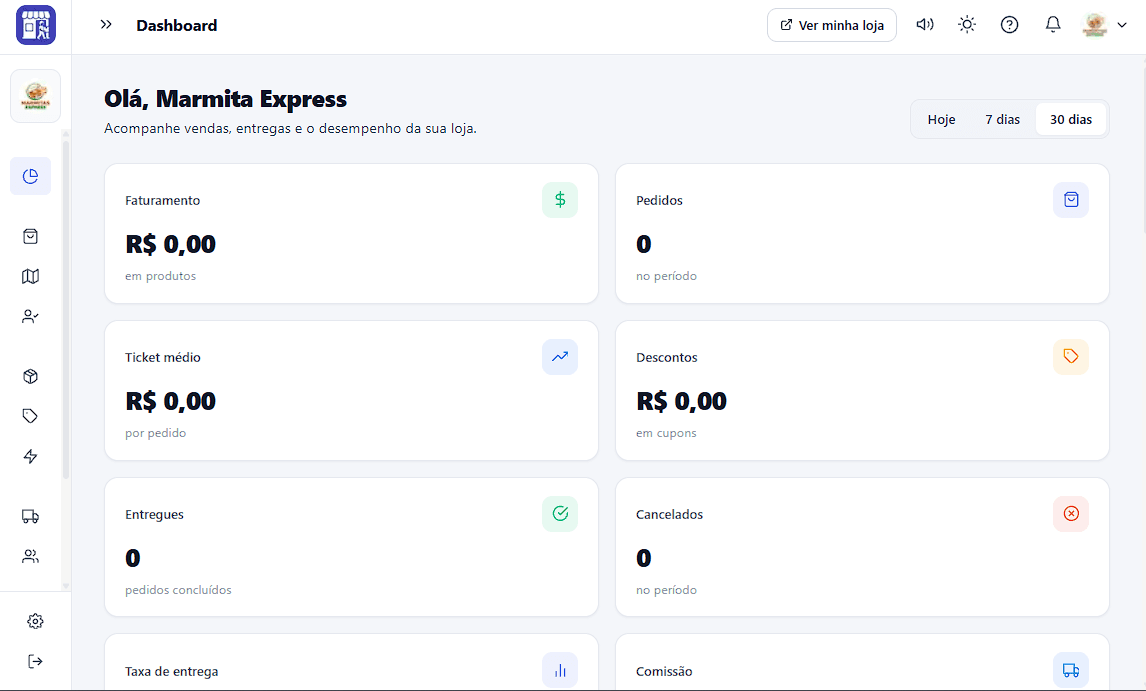Image resolution: width=1146 pixels, height=691 pixels.
Task: Select the 7 dias period filter
Action: 1002,119
